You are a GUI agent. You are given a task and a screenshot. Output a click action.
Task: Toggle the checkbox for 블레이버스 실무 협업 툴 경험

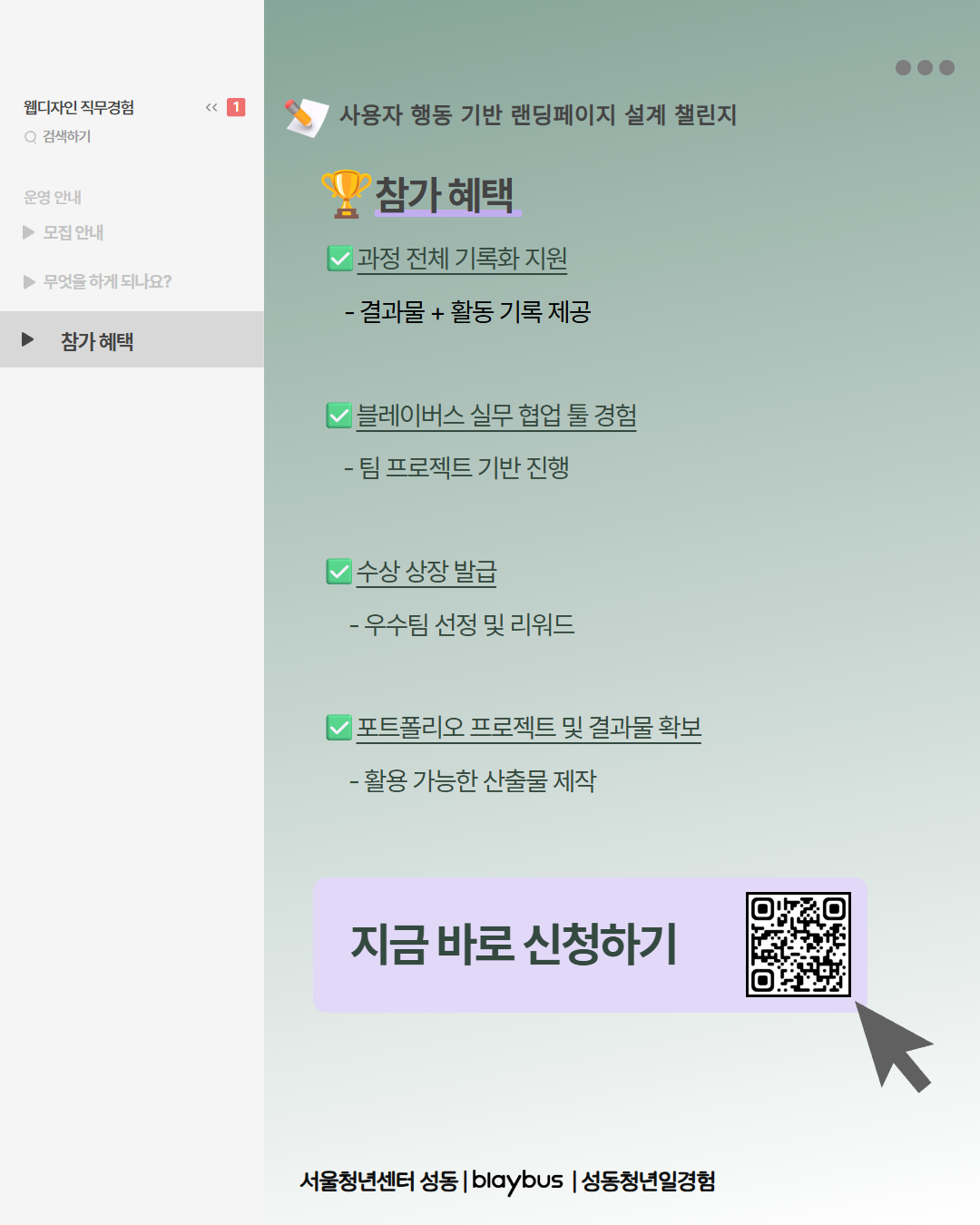pyautogui.click(x=339, y=416)
